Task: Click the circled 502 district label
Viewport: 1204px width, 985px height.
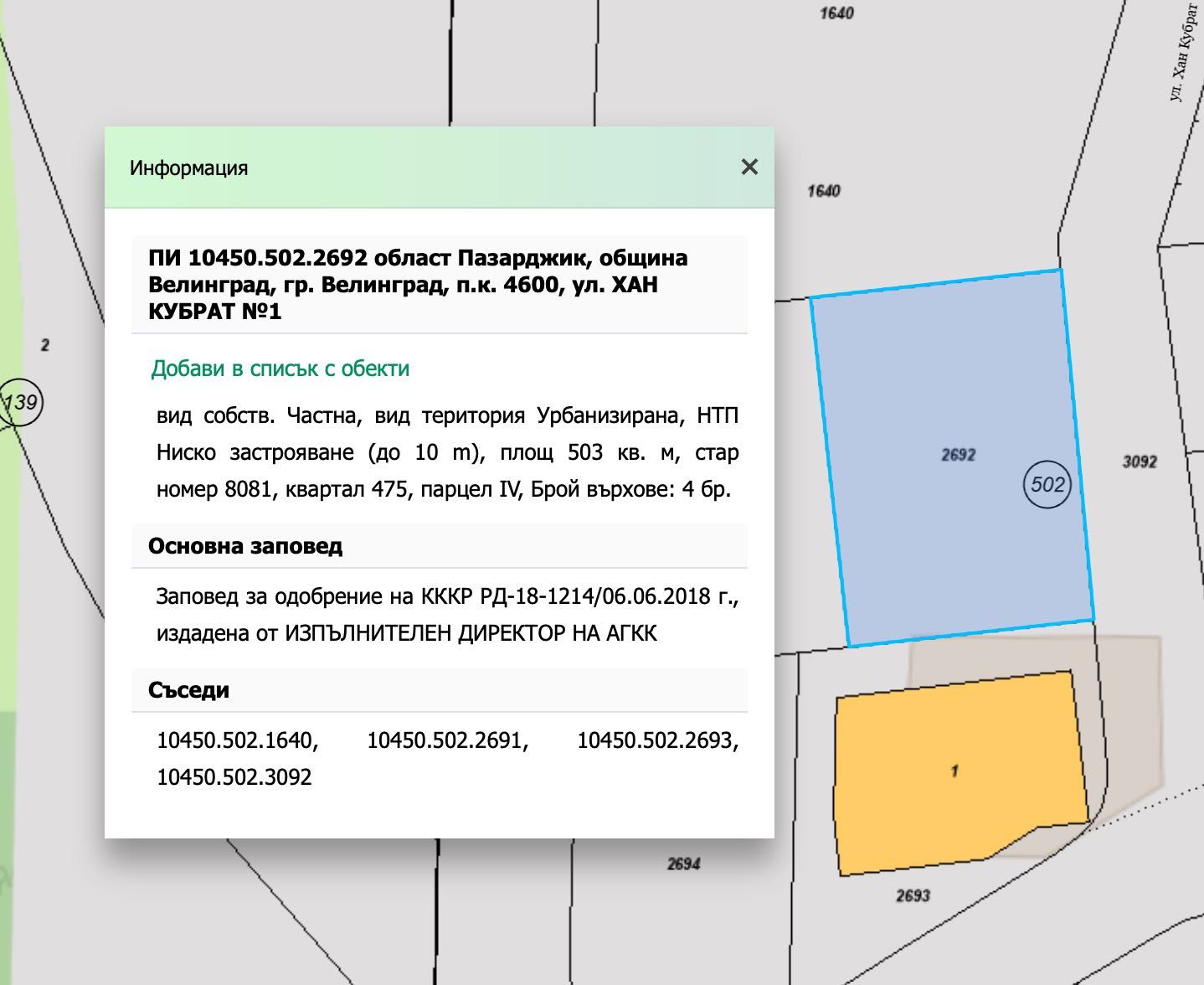Action: tap(1047, 484)
